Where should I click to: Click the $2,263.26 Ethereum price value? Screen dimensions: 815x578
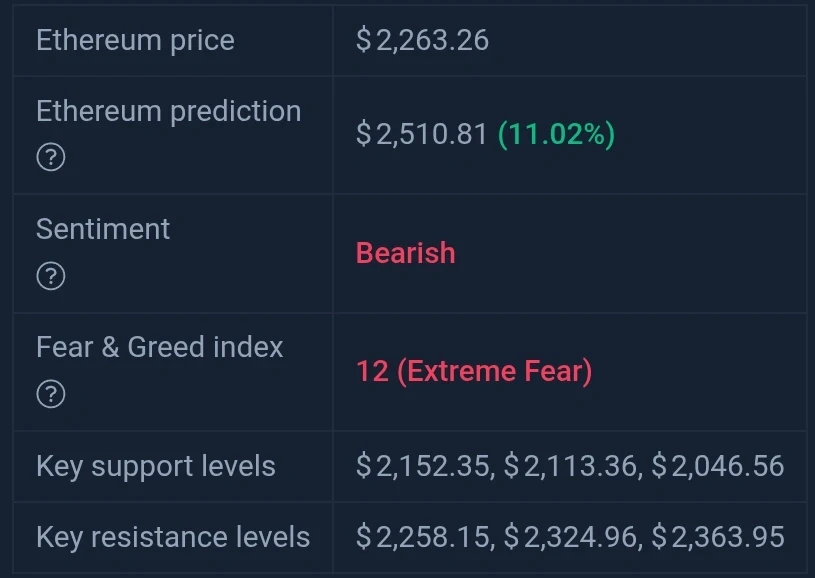click(422, 41)
